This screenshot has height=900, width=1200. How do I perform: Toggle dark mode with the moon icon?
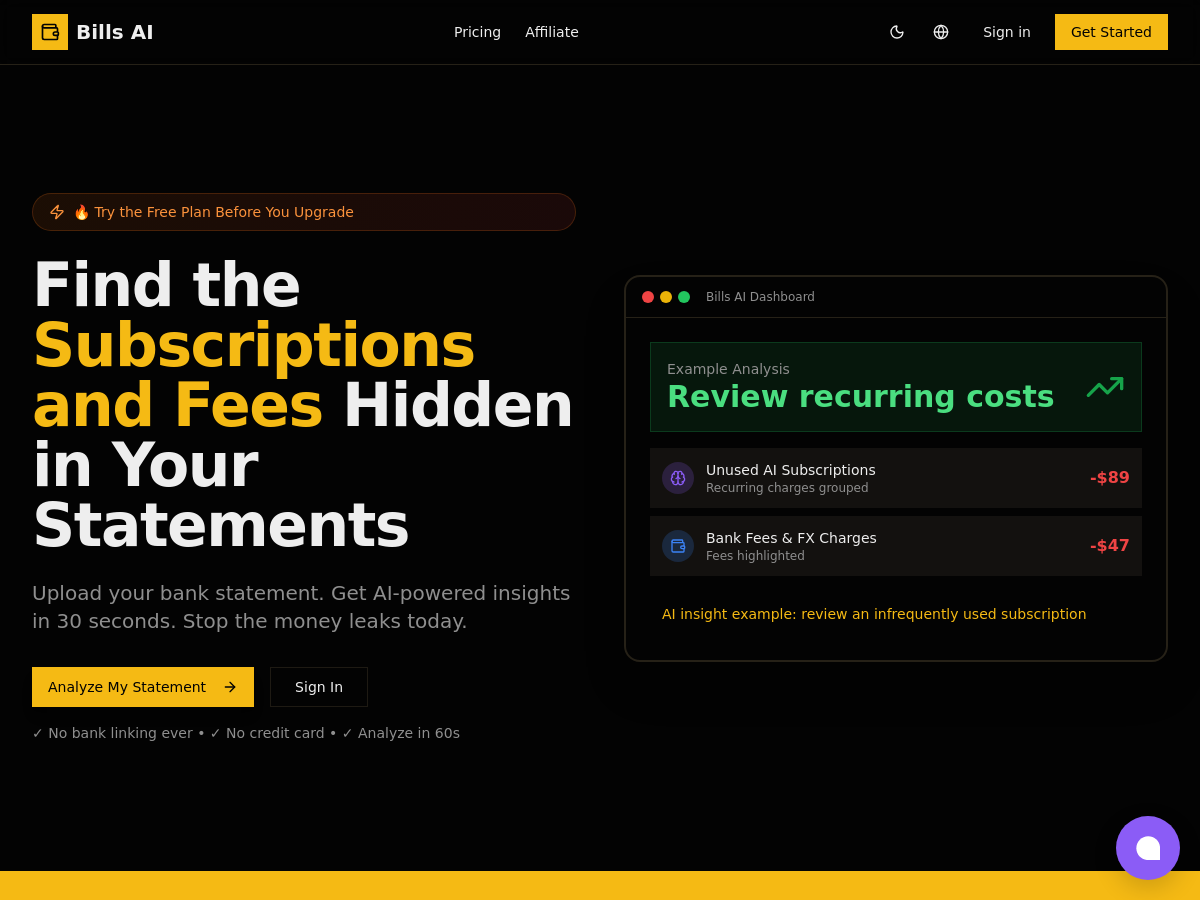click(897, 32)
